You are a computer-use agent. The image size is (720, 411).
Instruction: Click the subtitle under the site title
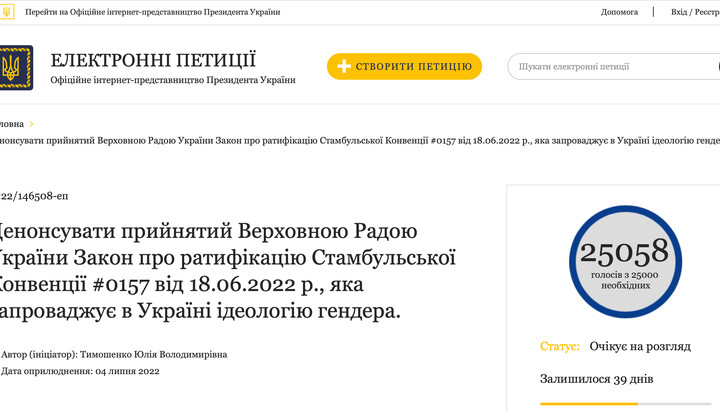(x=173, y=80)
